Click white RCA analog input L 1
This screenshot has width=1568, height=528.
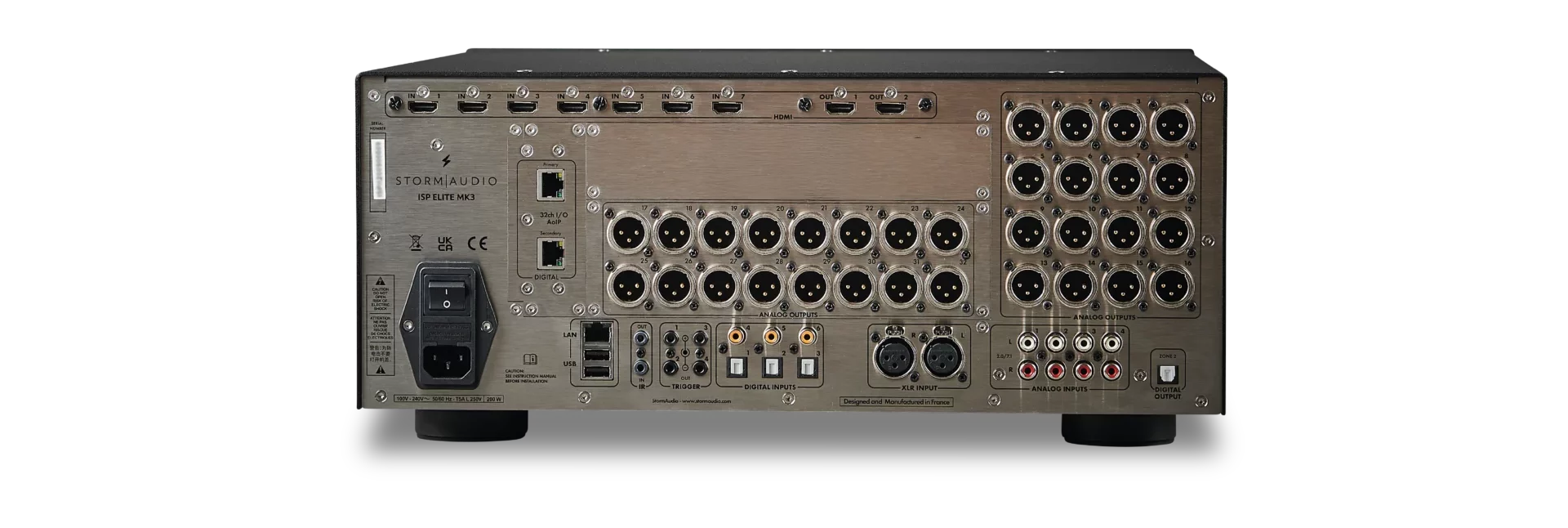[1028, 343]
